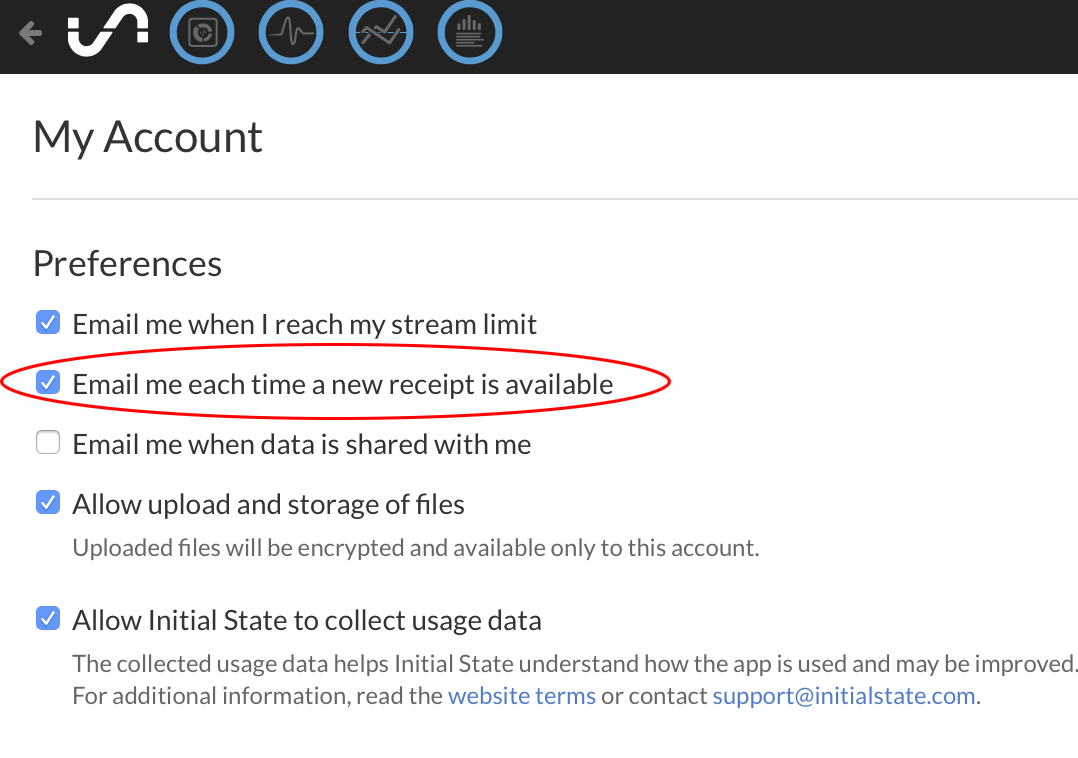
Task: Uncheck Allow upload and storage of files
Action: click(48, 503)
